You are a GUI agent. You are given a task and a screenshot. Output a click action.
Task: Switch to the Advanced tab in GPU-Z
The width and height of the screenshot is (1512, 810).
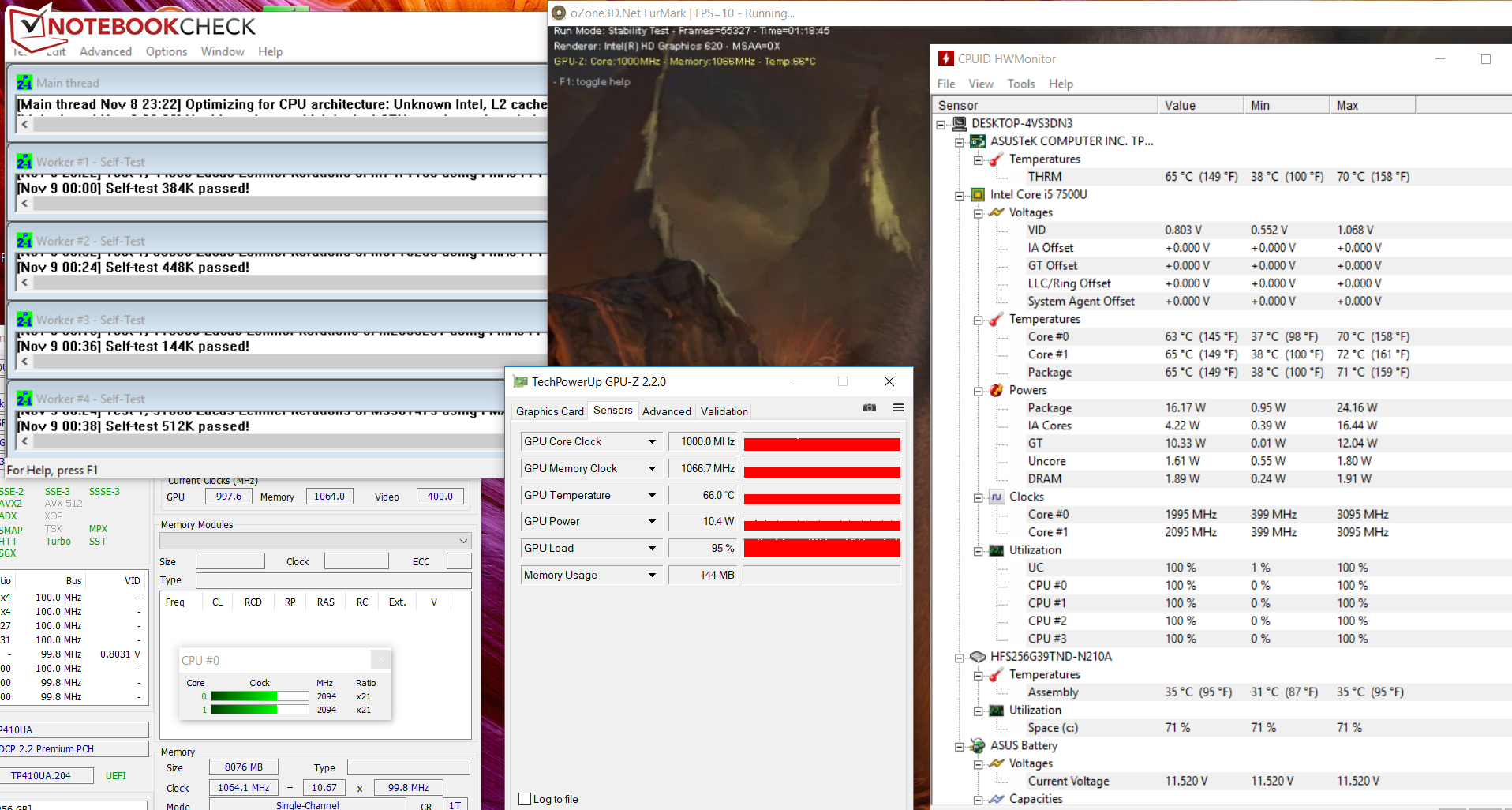667,411
